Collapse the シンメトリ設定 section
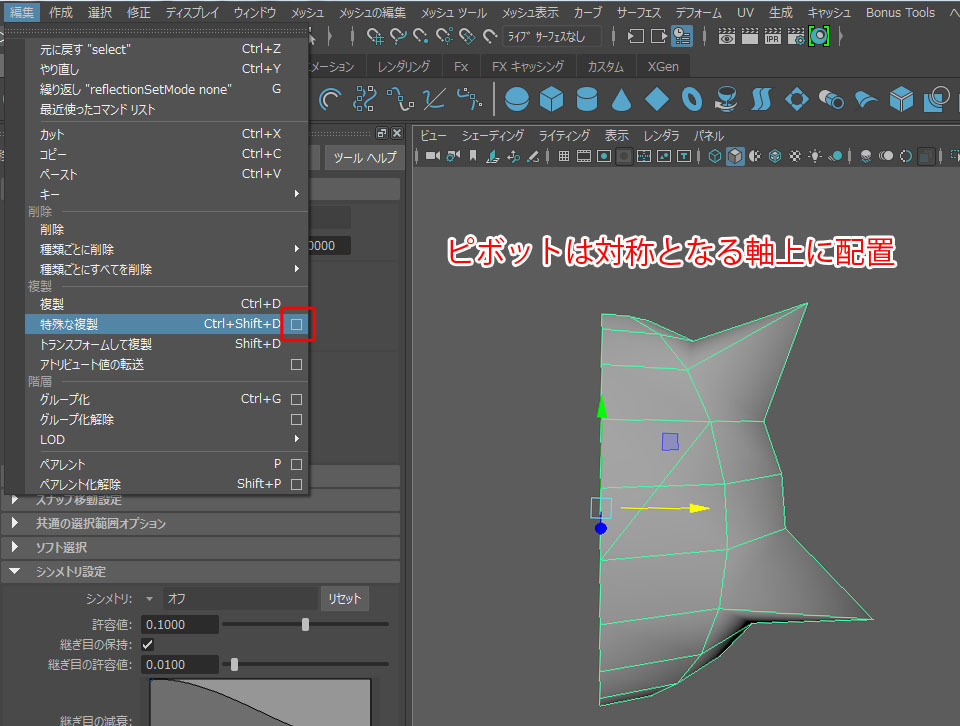This screenshot has height=726, width=960. pos(201,571)
